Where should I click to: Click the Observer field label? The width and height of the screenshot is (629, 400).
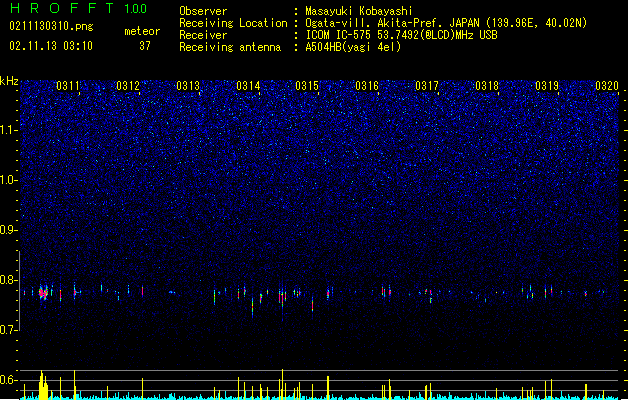pyautogui.click(x=203, y=11)
